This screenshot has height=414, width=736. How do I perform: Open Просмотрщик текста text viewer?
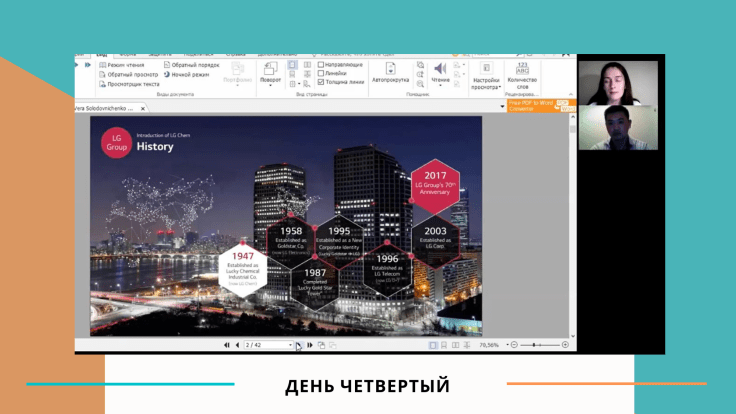(x=129, y=84)
